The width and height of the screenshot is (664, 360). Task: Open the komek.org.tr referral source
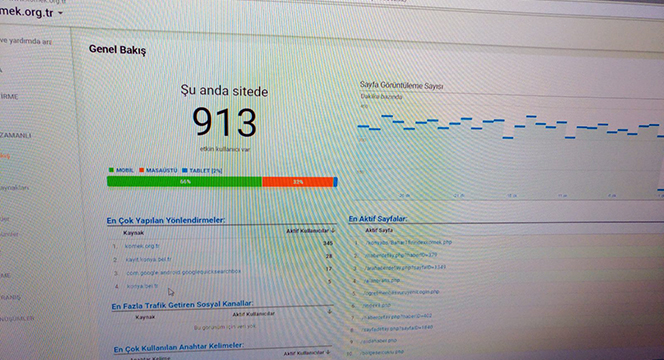142,246
